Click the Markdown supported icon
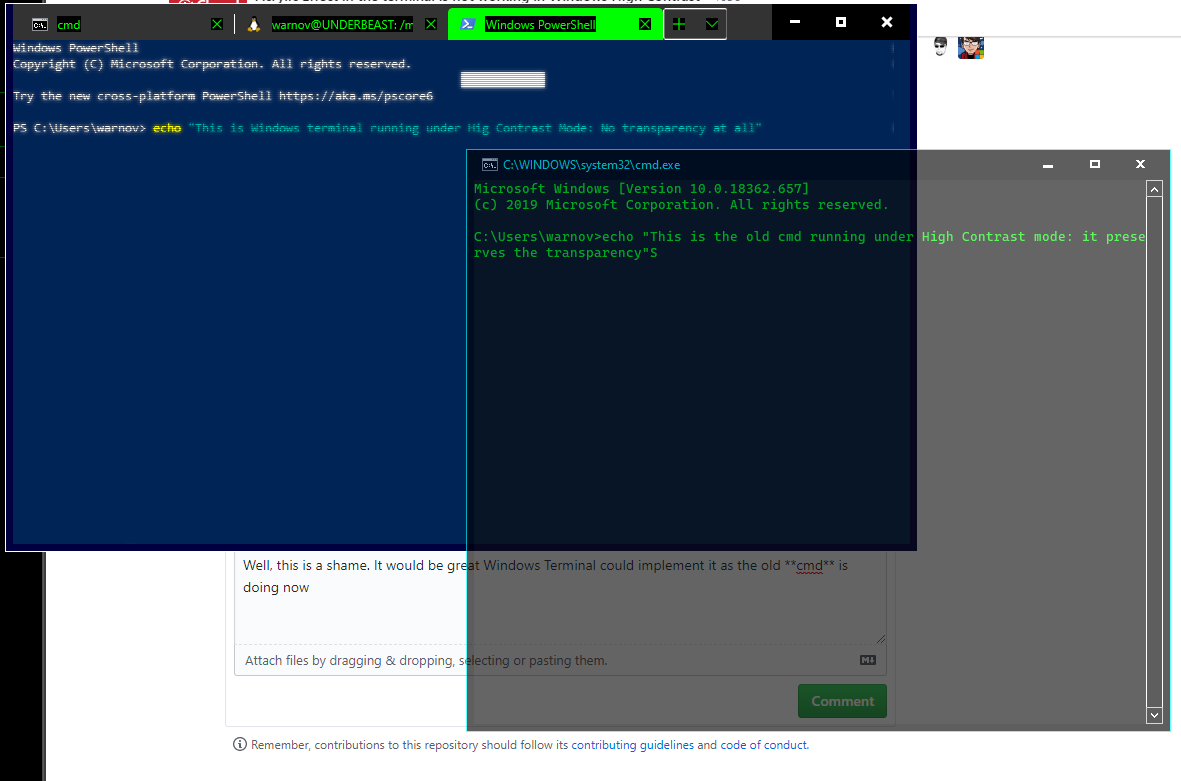Viewport: 1181px width, 781px height. tap(868, 660)
